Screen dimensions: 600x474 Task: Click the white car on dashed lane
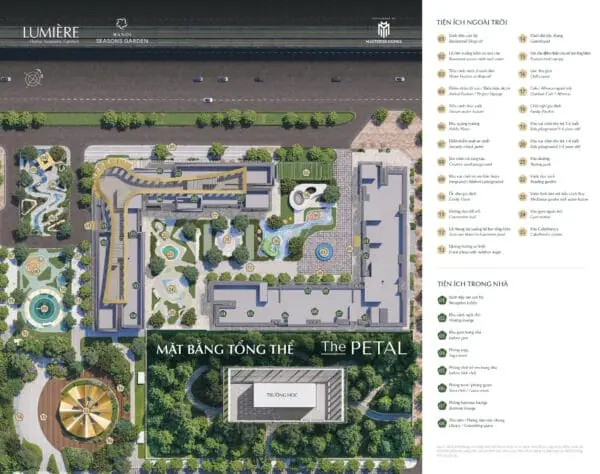click(208, 100)
